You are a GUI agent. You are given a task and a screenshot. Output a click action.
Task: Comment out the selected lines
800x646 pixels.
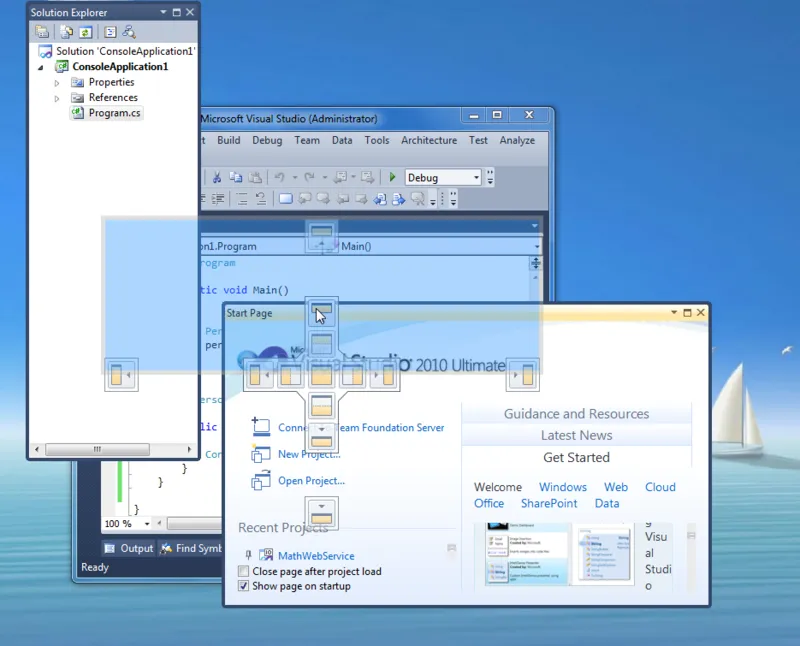tap(242, 198)
